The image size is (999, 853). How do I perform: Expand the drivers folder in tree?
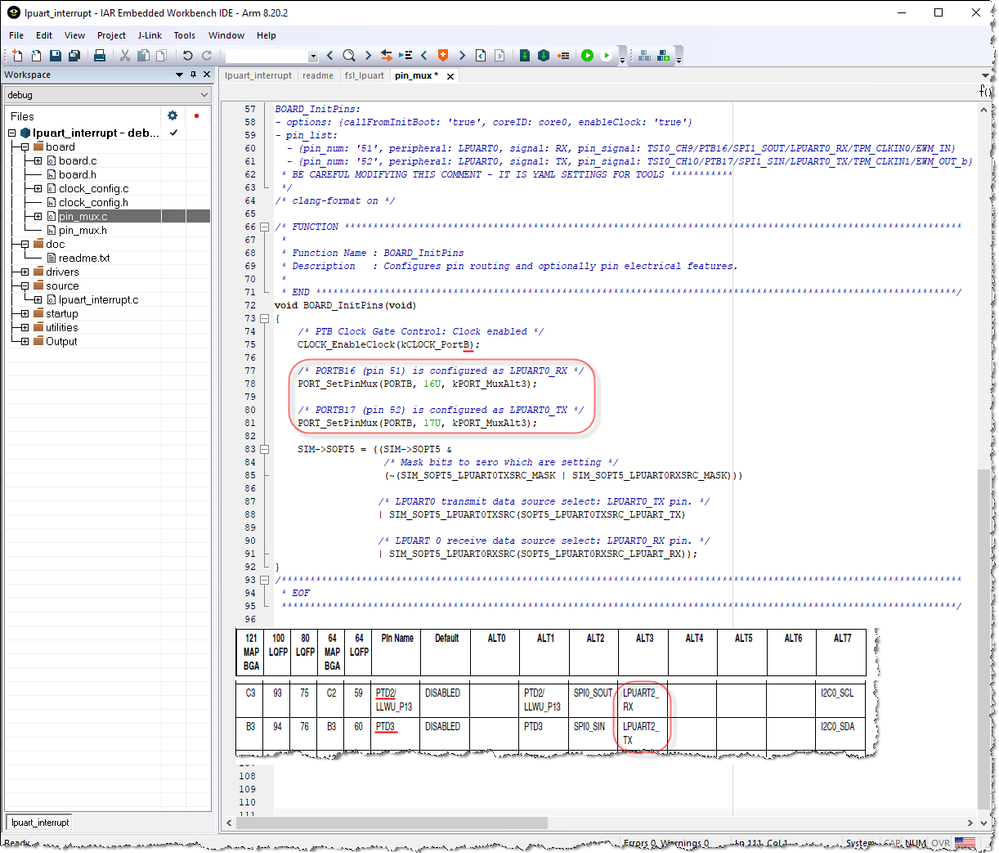point(24,272)
